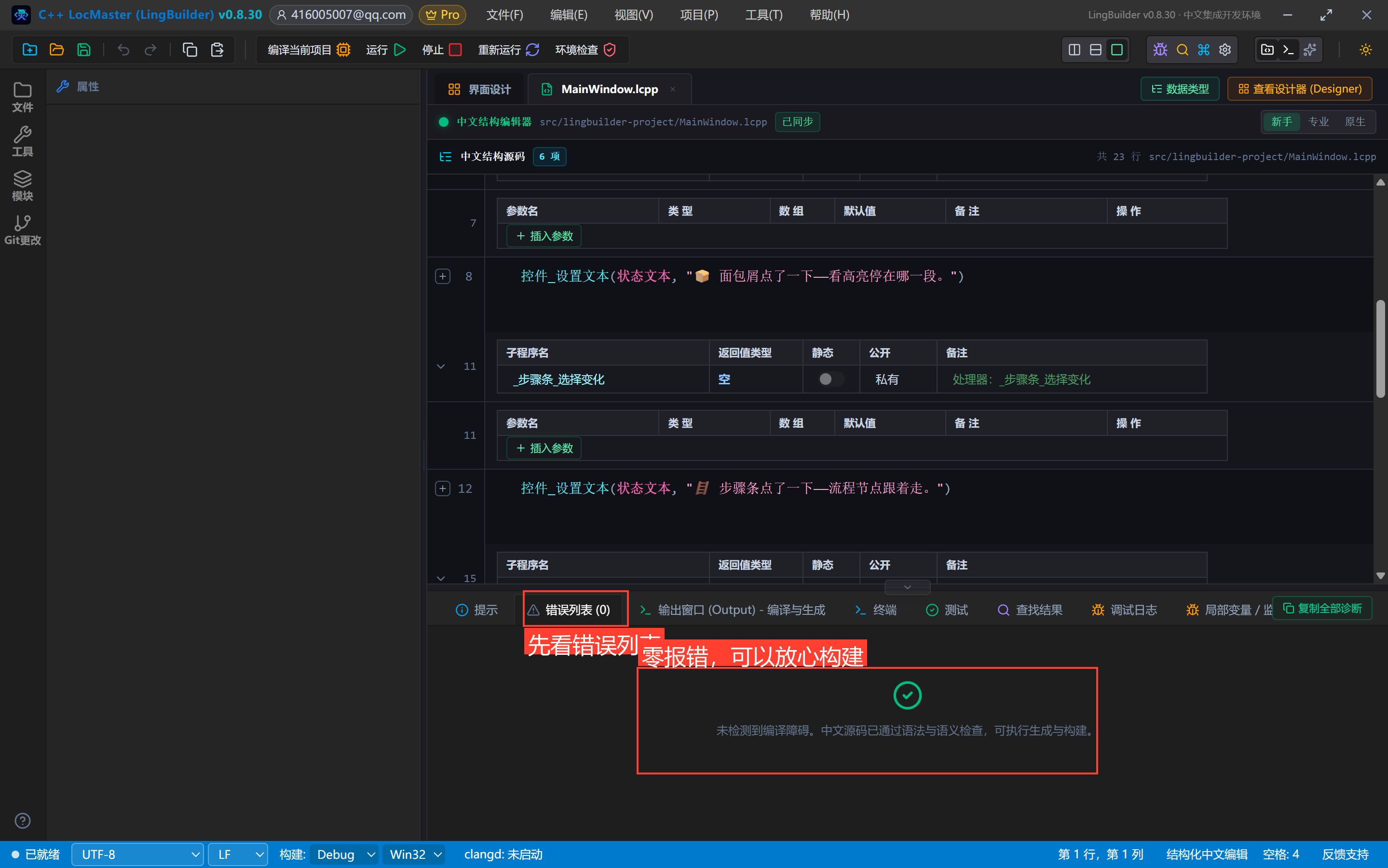Screen dimensions: 1388x868
Task: Select 新手 editing mode
Action: pos(1281,122)
